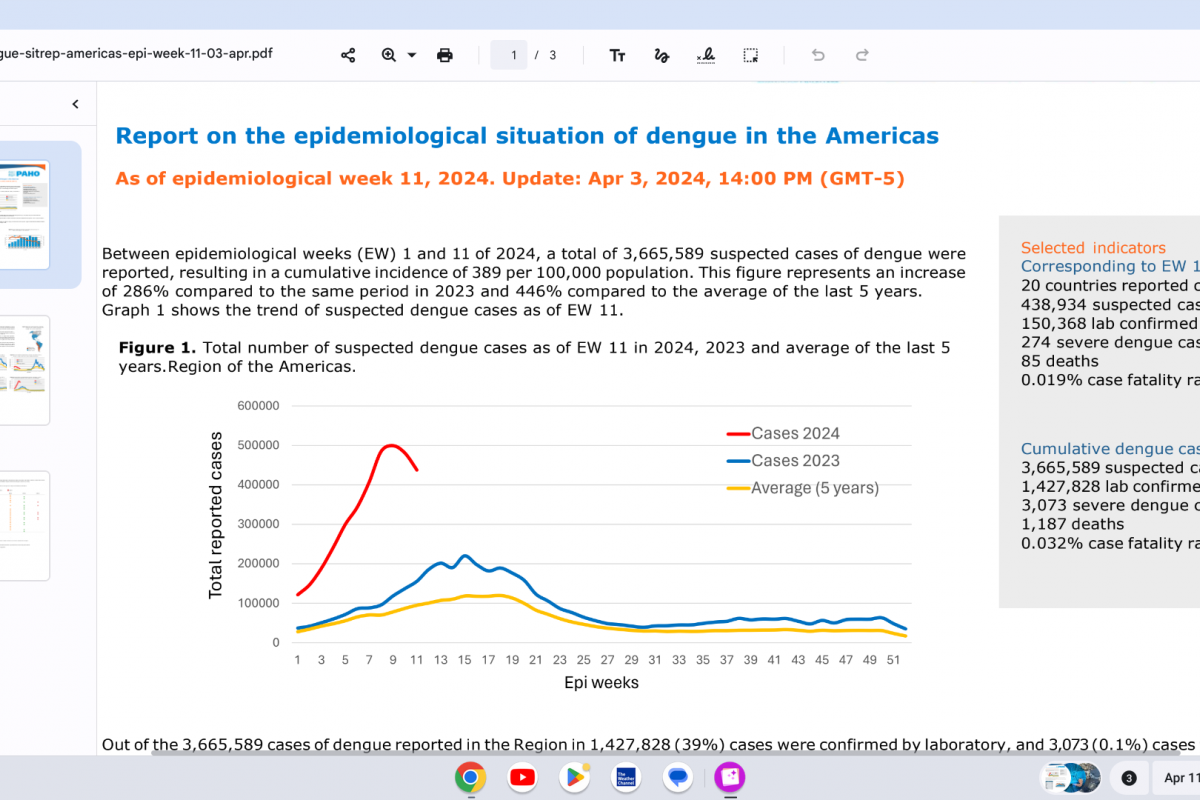1200x800 pixels.
Task: Click the share icon in the toolbar
Action: tap(348, 55)
